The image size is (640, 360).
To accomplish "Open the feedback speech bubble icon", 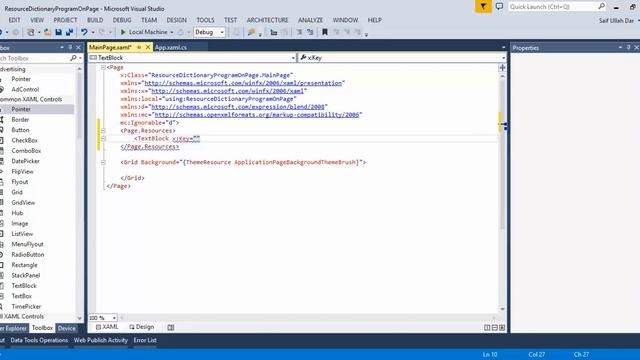I will click(x=499, y=7).
